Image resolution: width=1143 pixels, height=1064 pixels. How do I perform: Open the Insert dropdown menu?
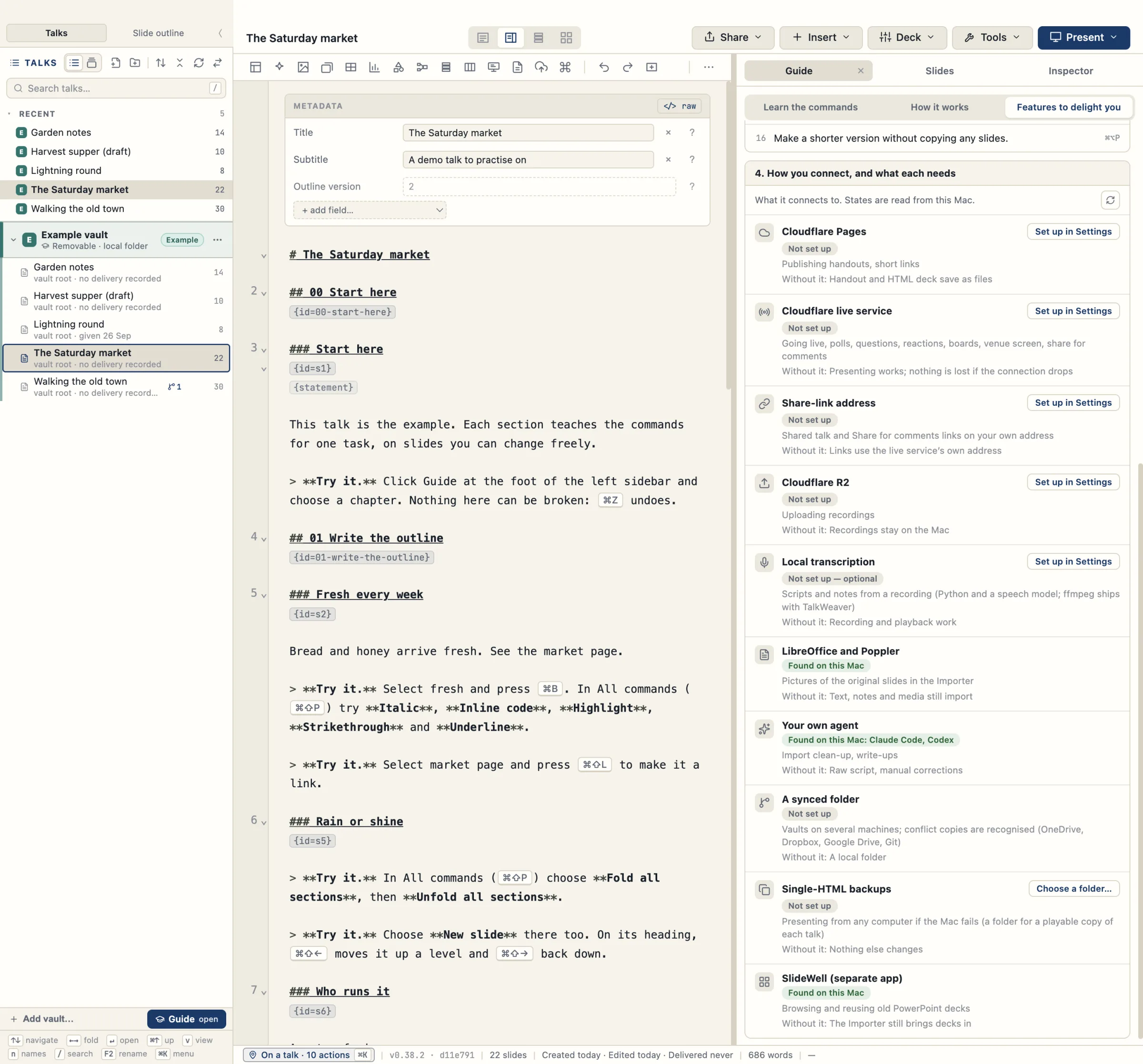pos(821,37)
